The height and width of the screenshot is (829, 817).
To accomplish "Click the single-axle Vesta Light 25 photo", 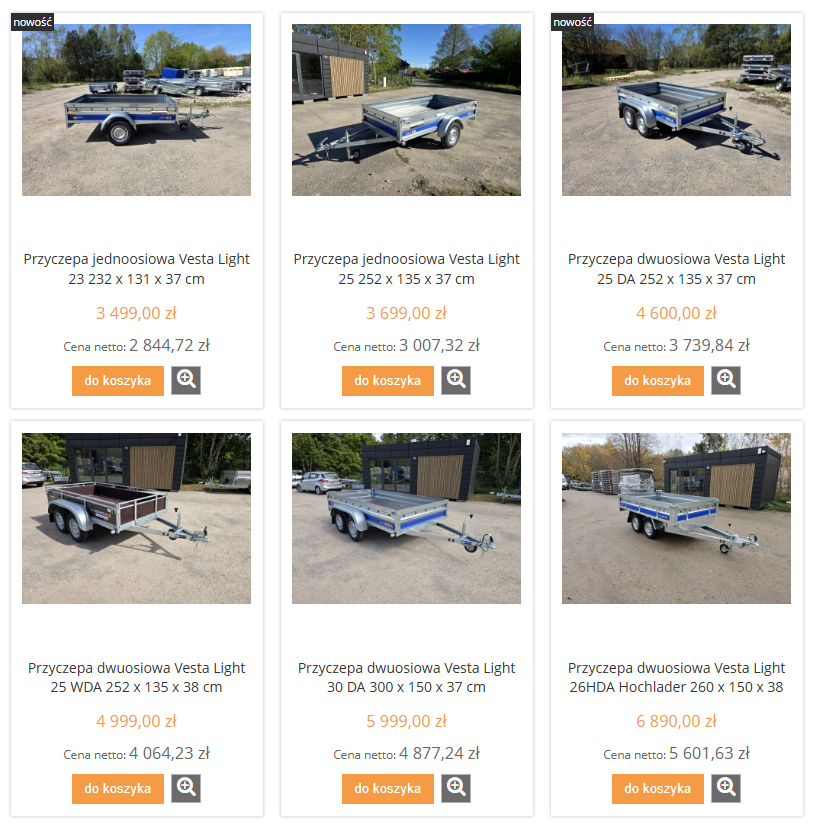I will pos(406,110).
